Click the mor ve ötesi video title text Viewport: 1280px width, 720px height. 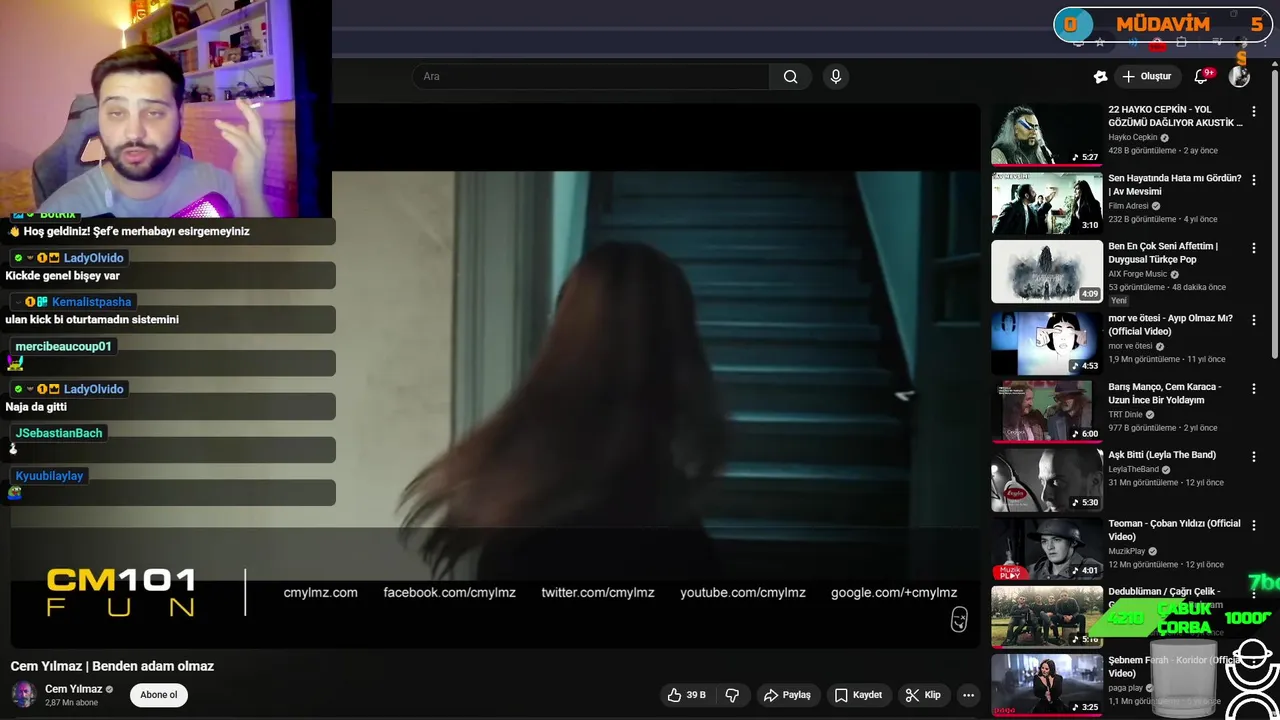coord(1170,324)
